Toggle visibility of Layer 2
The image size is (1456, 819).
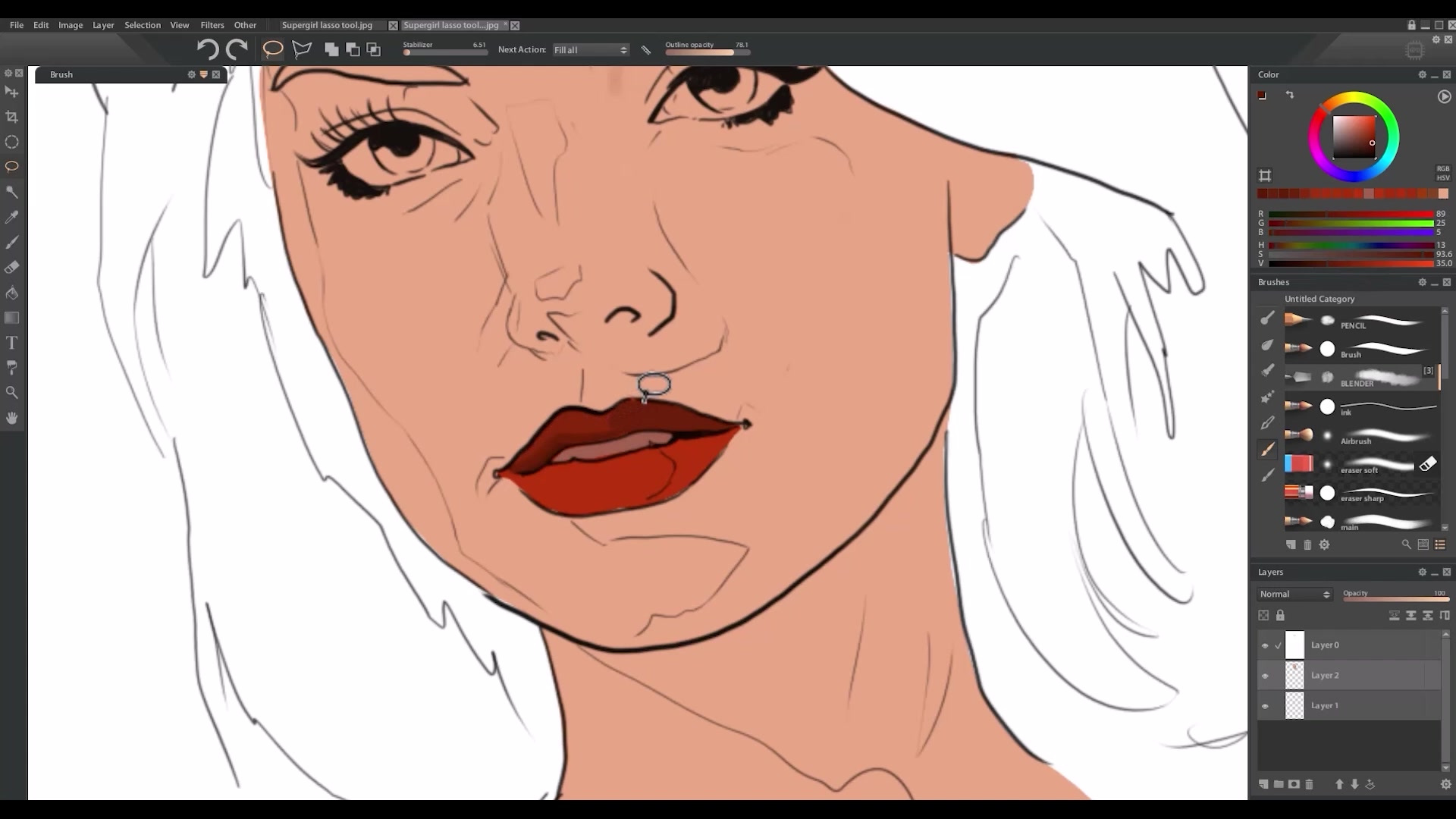pyautogui.click(x=1265, y=676)
